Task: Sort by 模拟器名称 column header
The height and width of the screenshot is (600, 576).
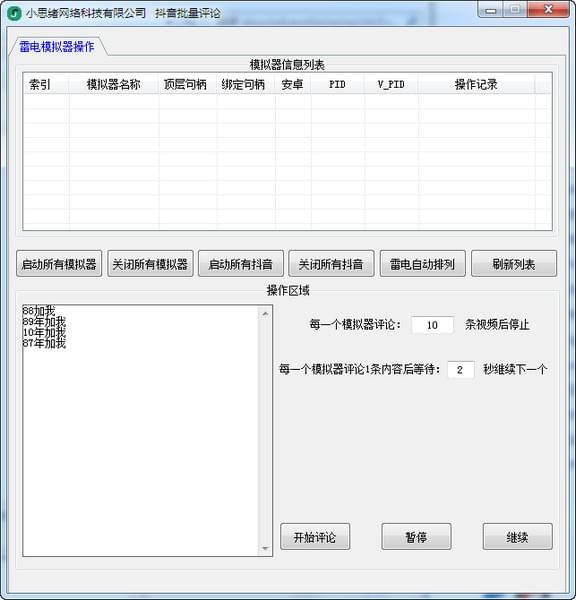Action: (114, 84)
